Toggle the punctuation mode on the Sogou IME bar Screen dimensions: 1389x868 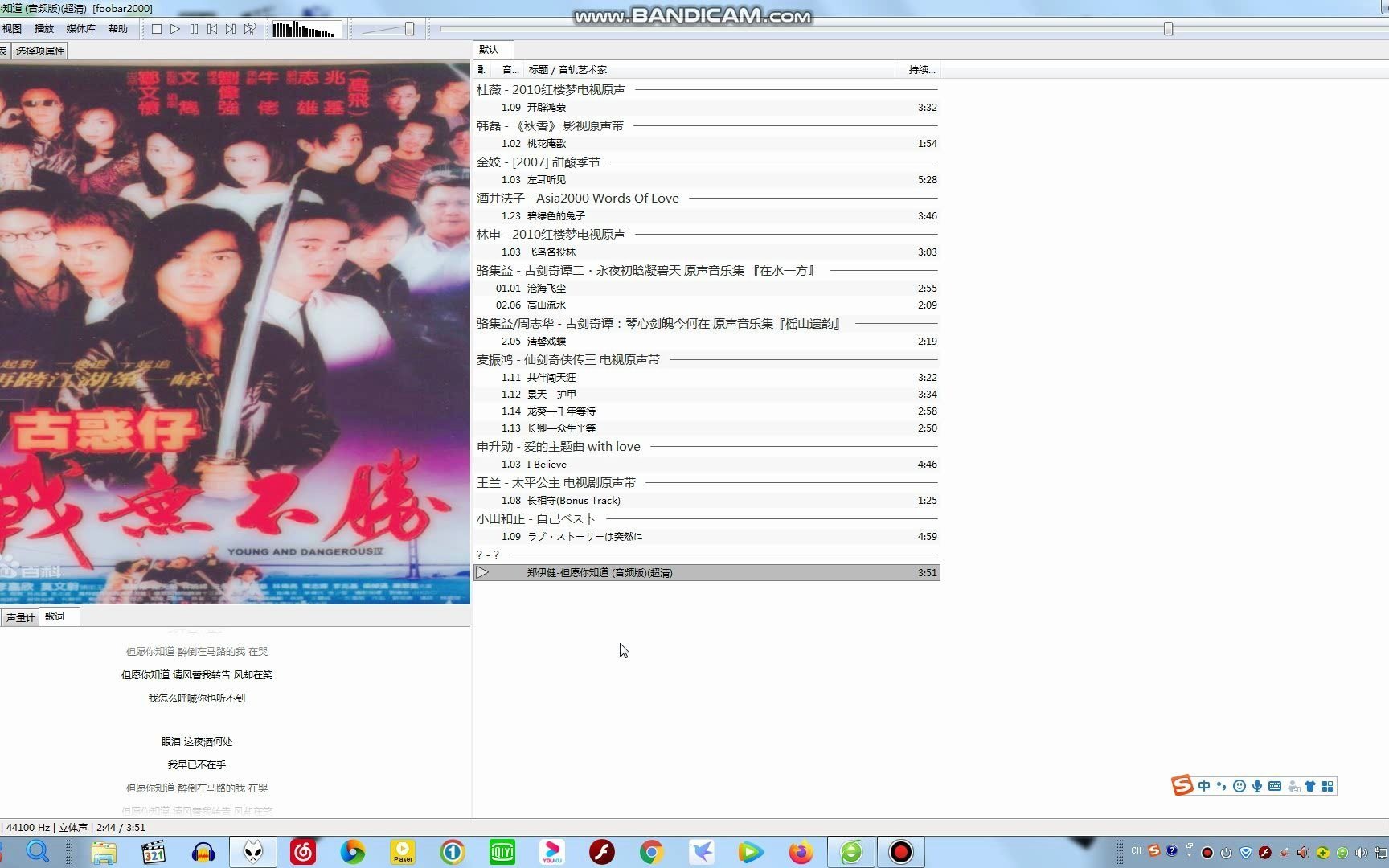pyautogui.click(x=1221, y=786)
